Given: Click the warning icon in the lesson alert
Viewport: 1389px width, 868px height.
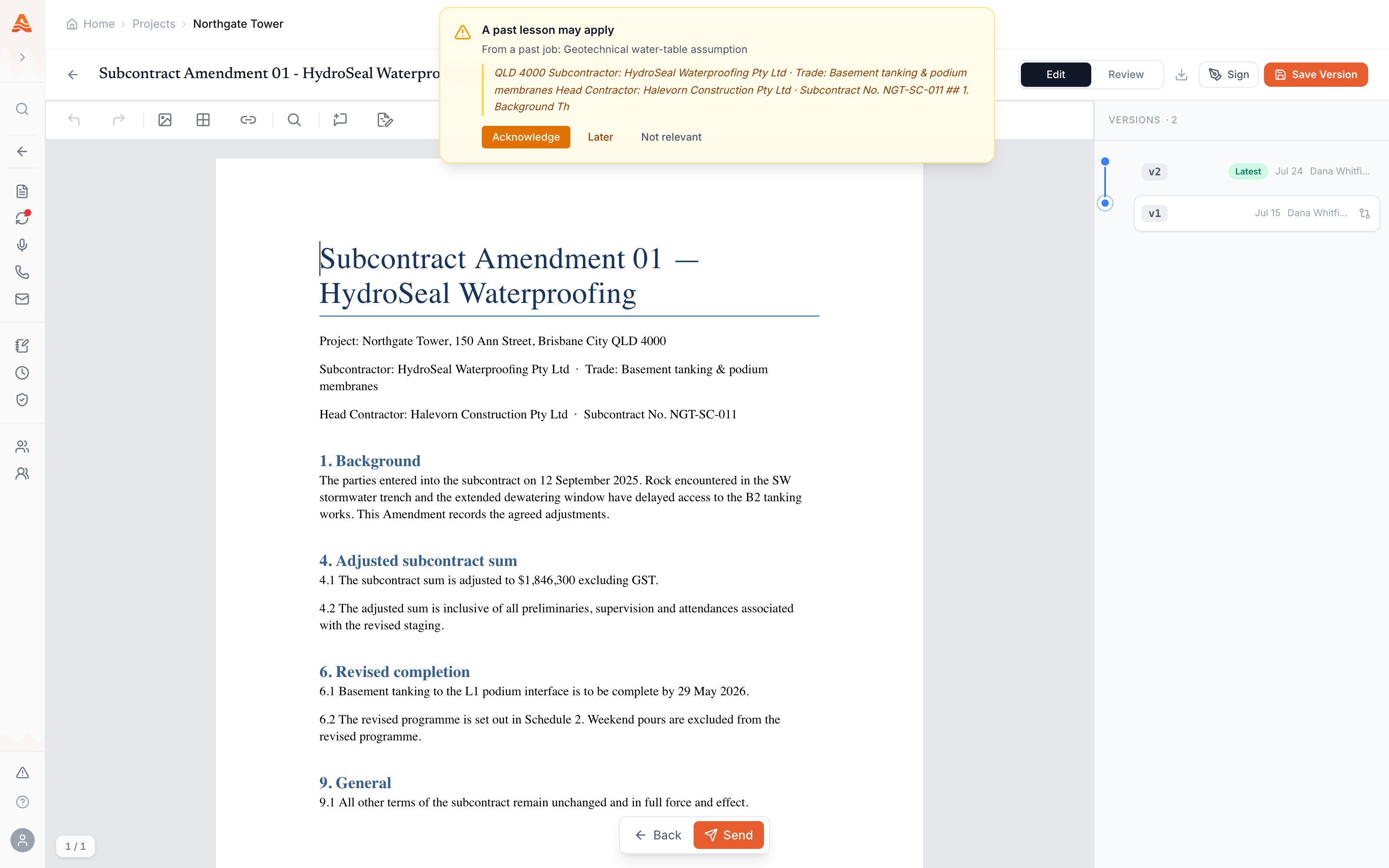Looking at the screenshot, I should tap(463, 32).
